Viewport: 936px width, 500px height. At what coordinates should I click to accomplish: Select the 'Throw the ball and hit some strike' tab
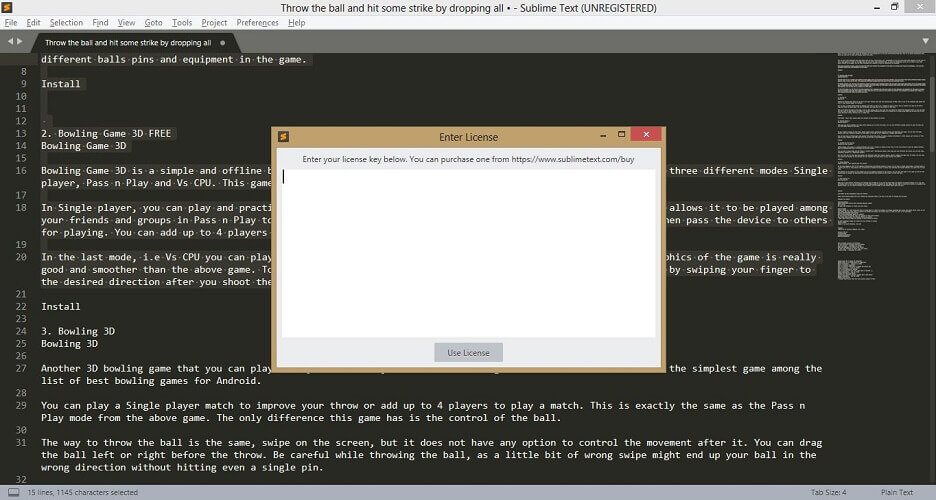[128, 43]
